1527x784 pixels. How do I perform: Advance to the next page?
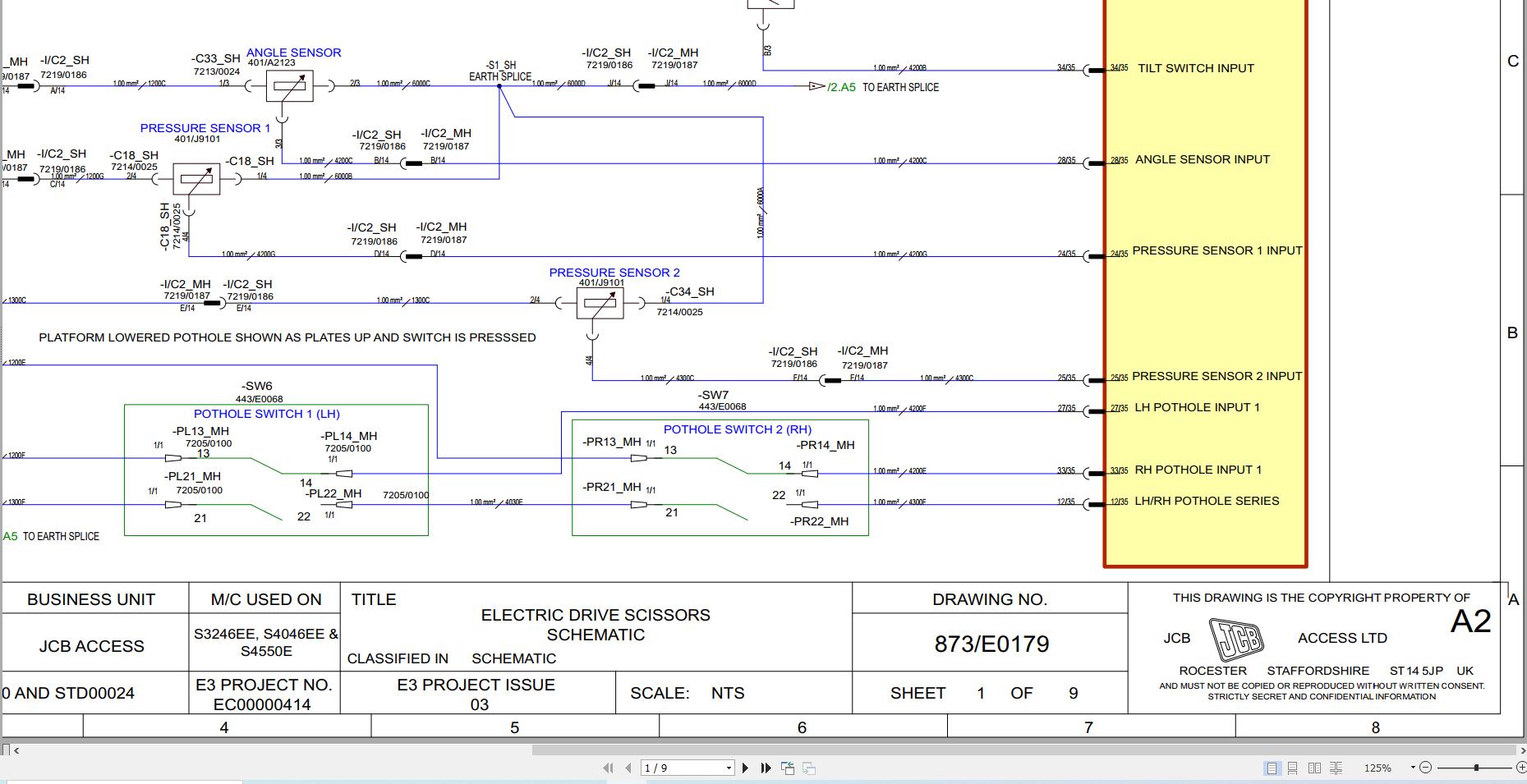pyautogui.click(x=745, y=768)
